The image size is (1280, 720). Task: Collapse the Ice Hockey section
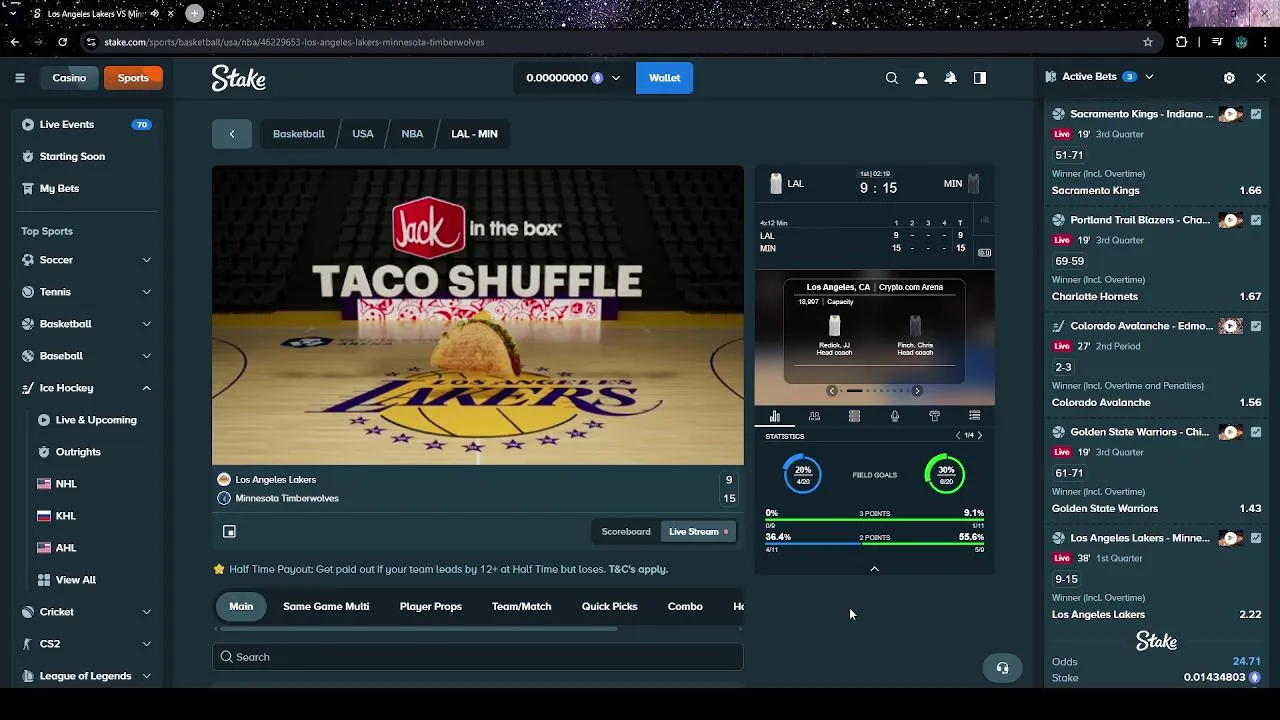click(x=146, y=388)
